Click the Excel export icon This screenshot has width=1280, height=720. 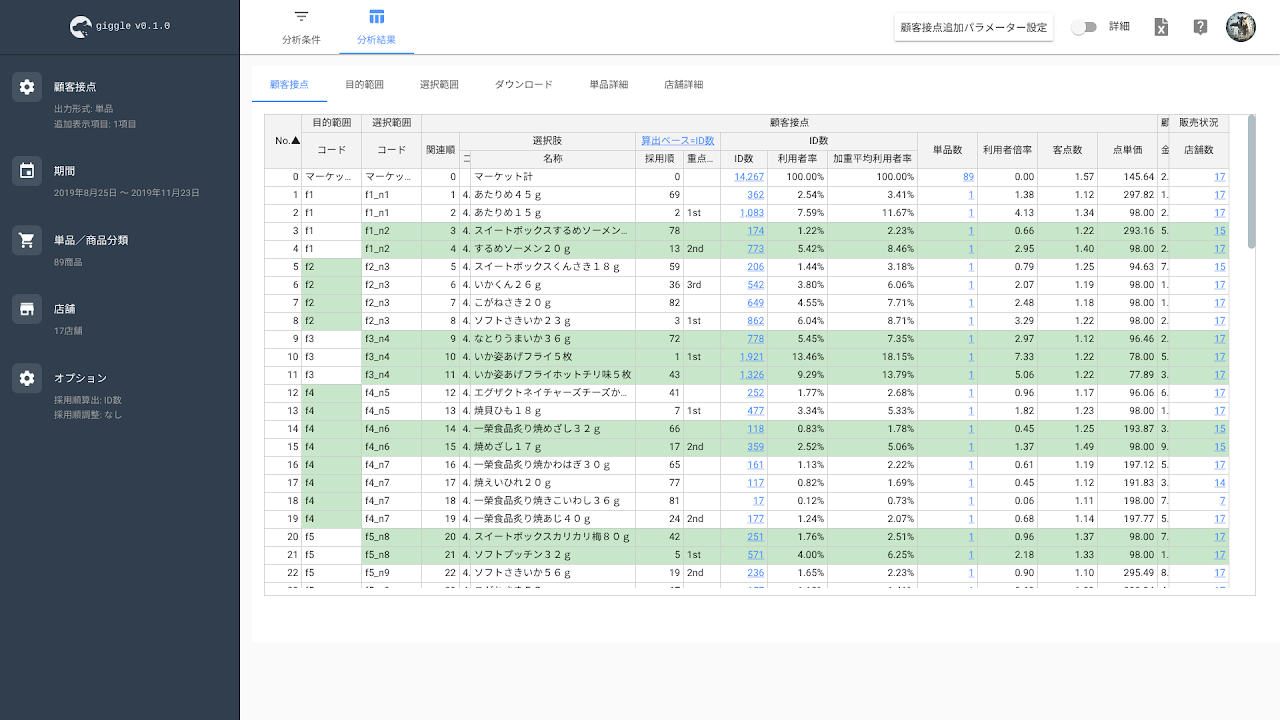click(1161, 27)
